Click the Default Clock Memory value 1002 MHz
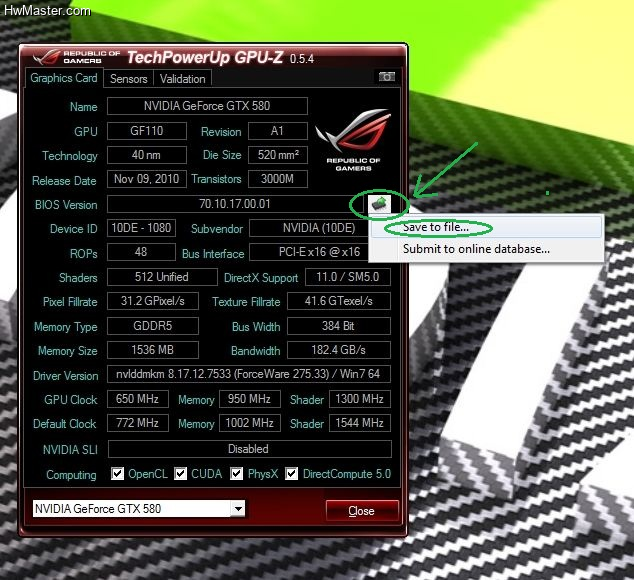This screenshot has width=634, height=580. coord(249,423)
